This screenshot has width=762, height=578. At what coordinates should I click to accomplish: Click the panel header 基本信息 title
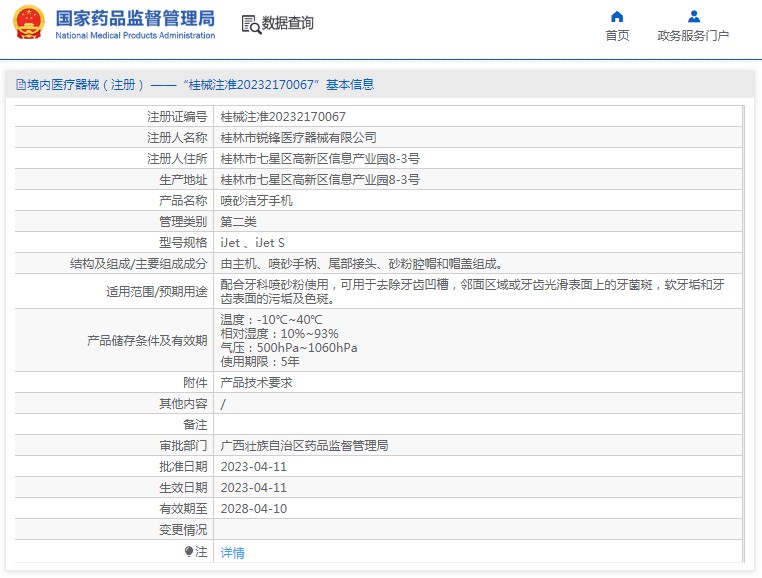350,85
